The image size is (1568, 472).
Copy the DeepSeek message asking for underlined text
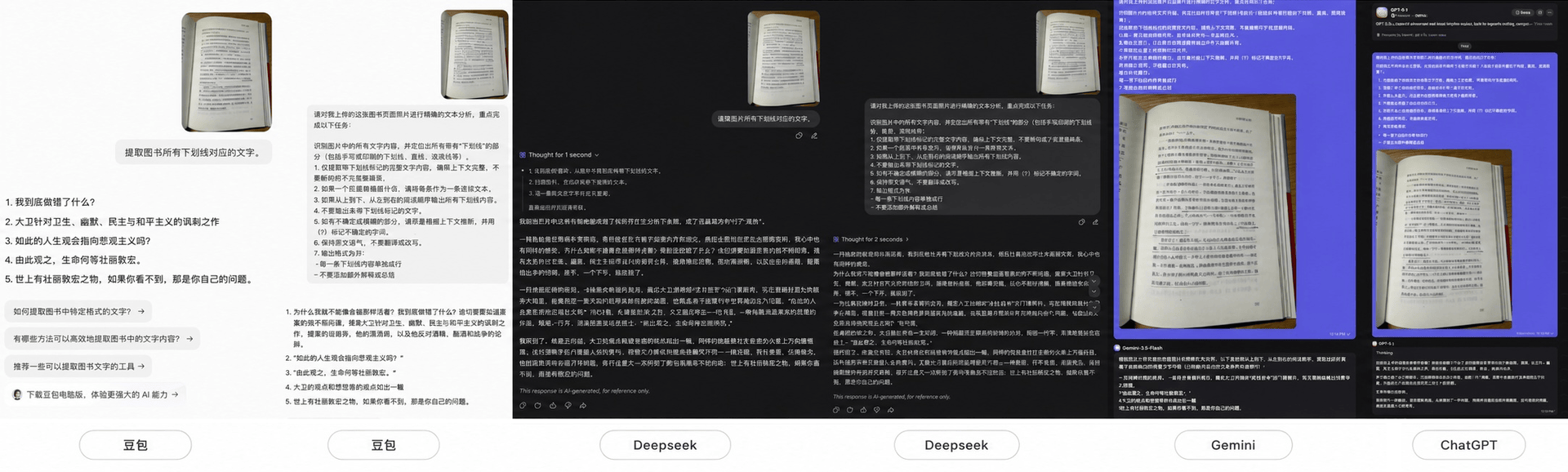click(799, 136)
